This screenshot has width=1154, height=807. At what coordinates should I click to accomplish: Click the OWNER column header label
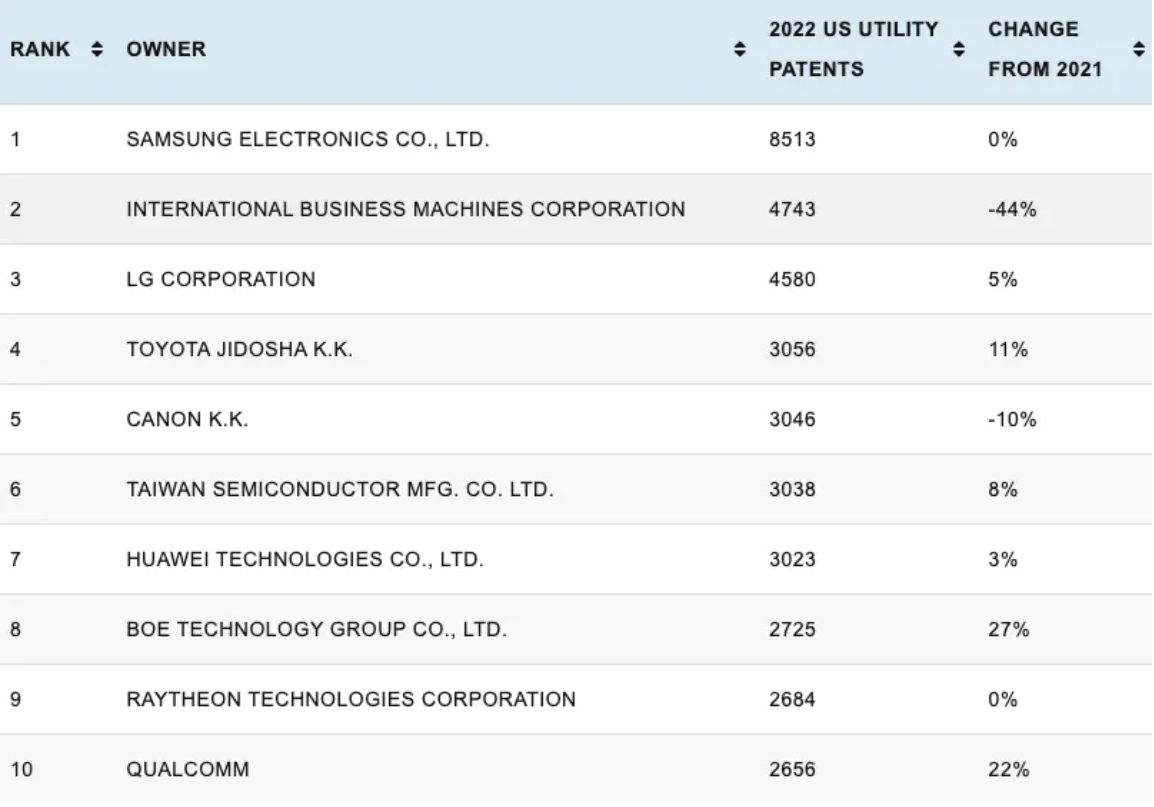tap(166, 50)
